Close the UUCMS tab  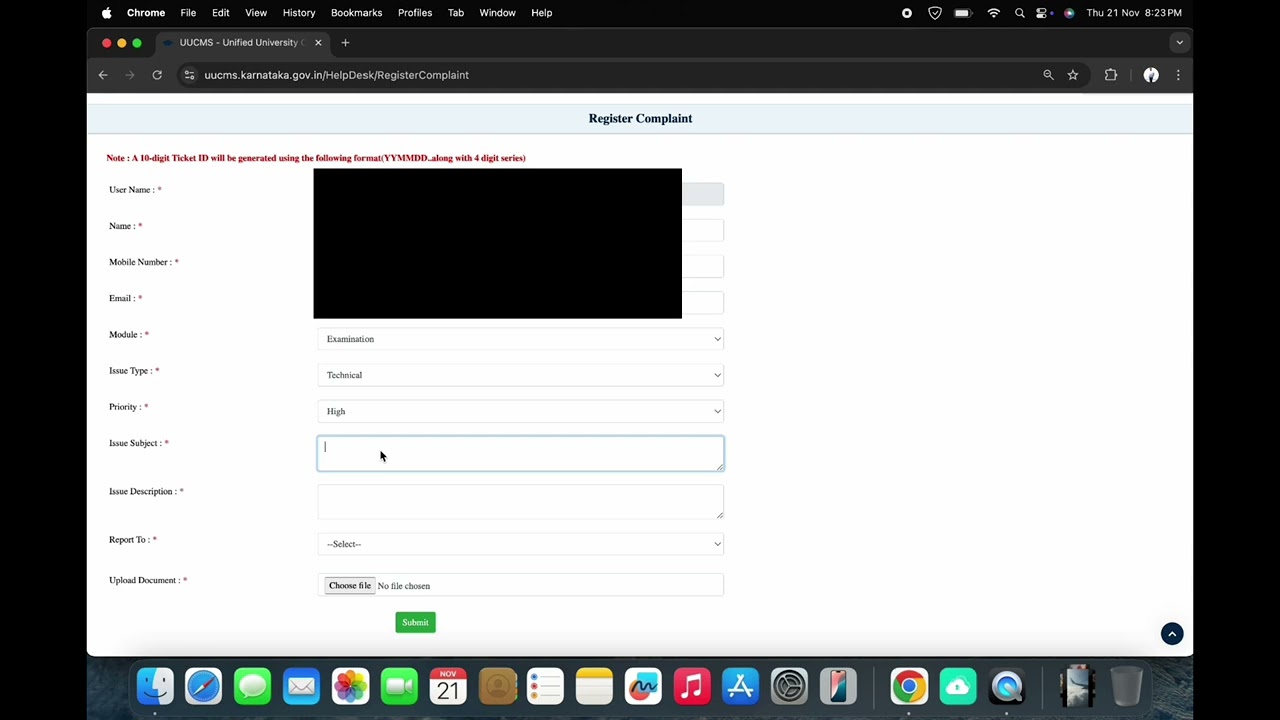tap(318, 43)
